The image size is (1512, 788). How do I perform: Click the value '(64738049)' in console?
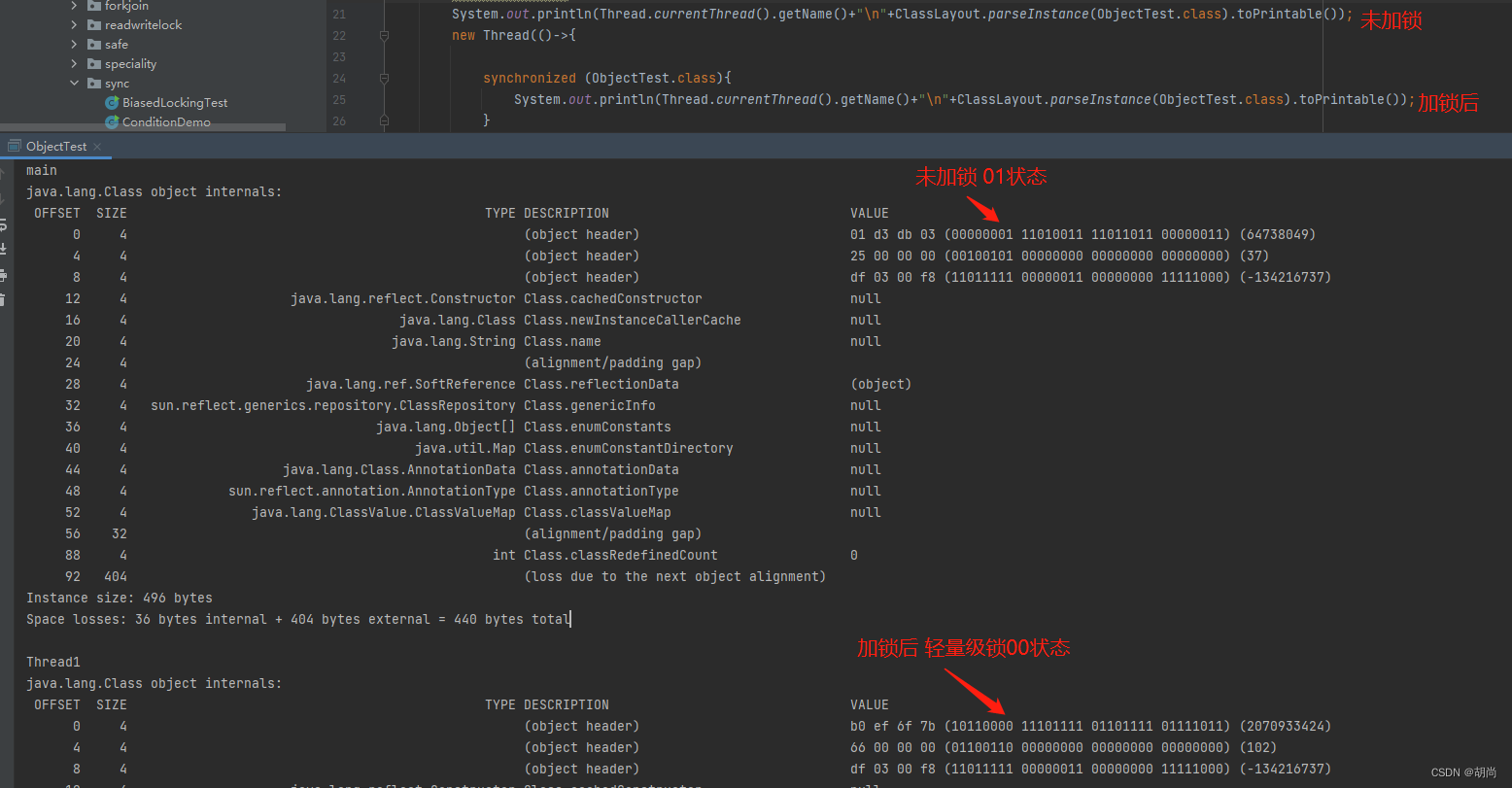pyautogui.click(x=1278, y=234)
